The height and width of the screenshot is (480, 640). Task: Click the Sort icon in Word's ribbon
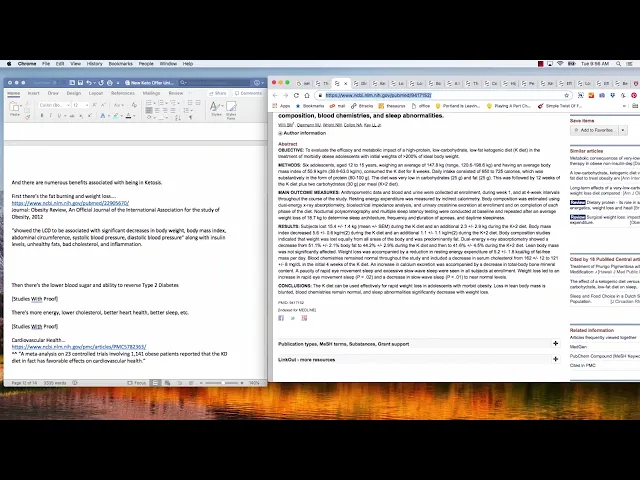pos(178,118)
